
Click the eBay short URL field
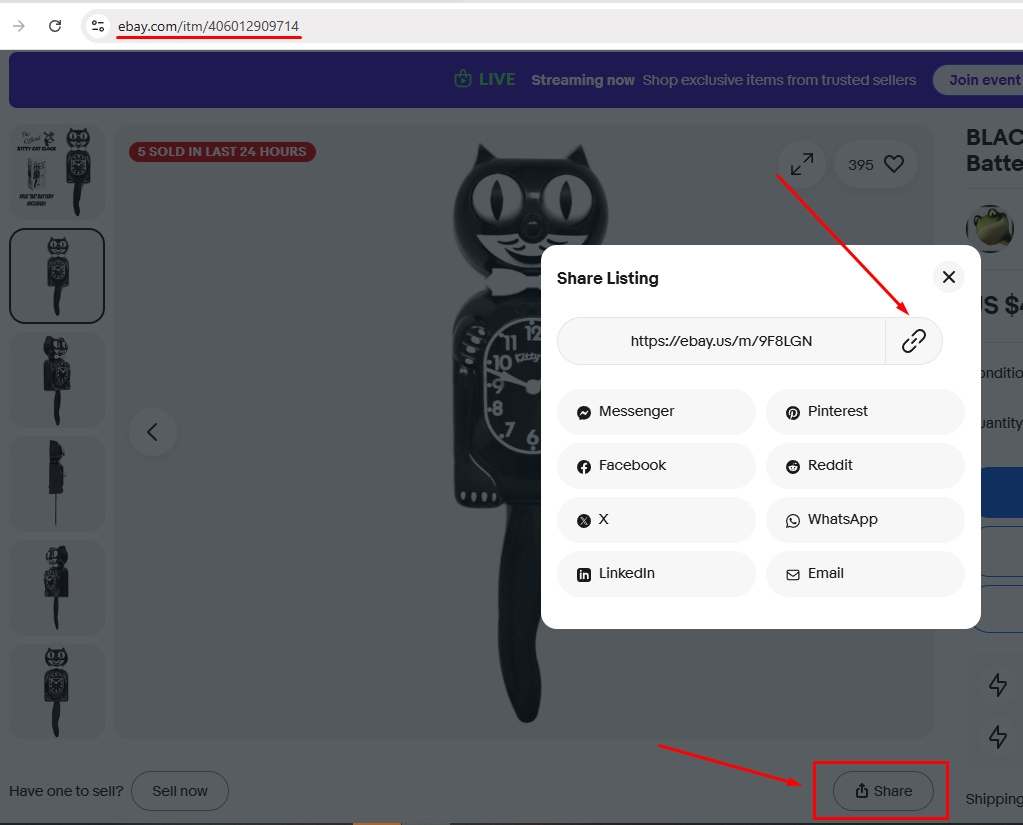[721, 341]
